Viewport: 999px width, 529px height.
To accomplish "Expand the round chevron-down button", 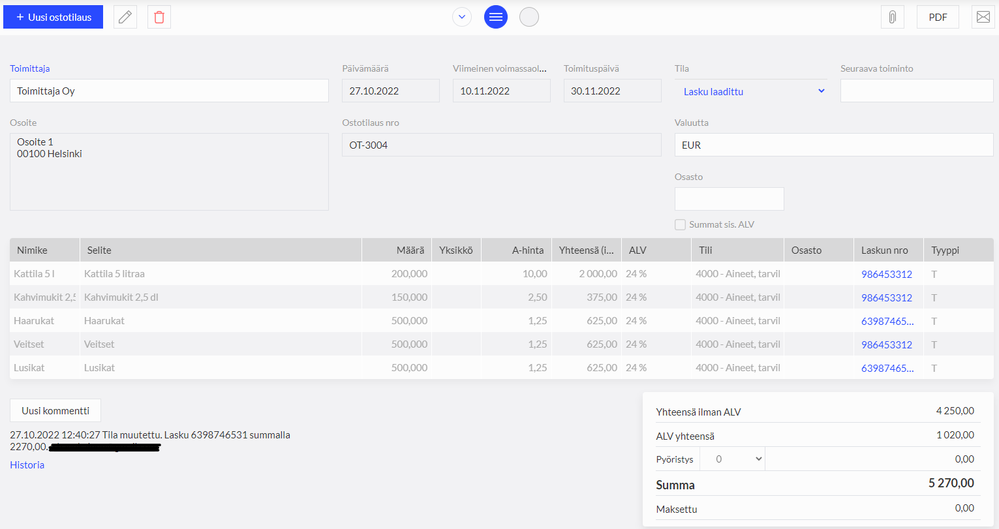I will coord(461,17).
